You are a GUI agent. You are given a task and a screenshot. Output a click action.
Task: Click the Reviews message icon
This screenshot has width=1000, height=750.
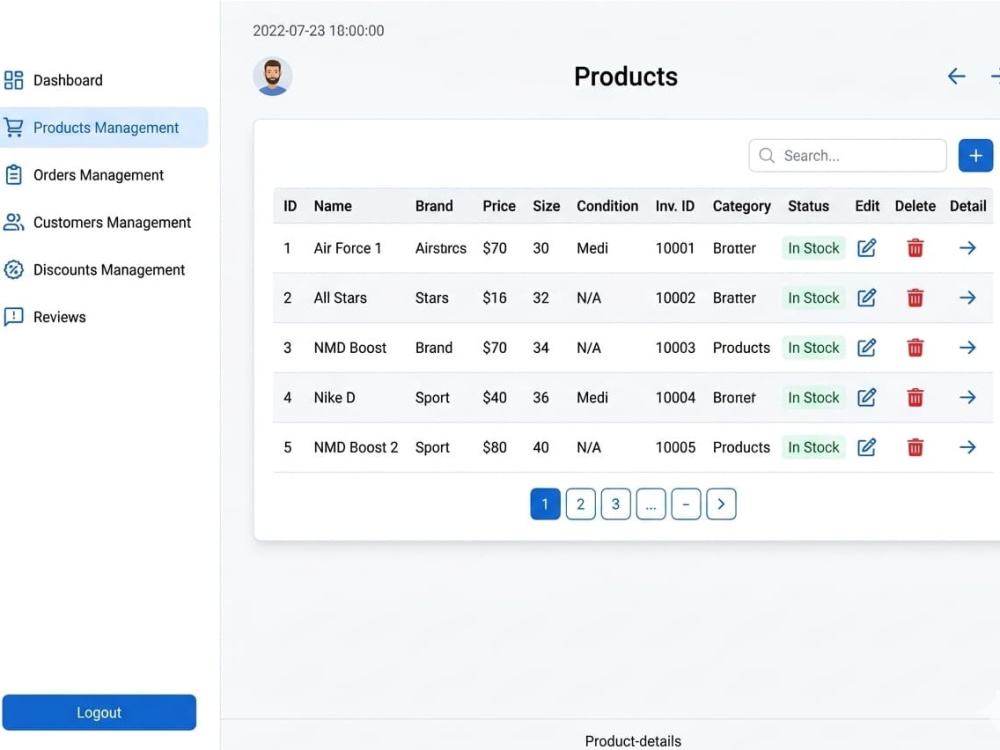13,317
